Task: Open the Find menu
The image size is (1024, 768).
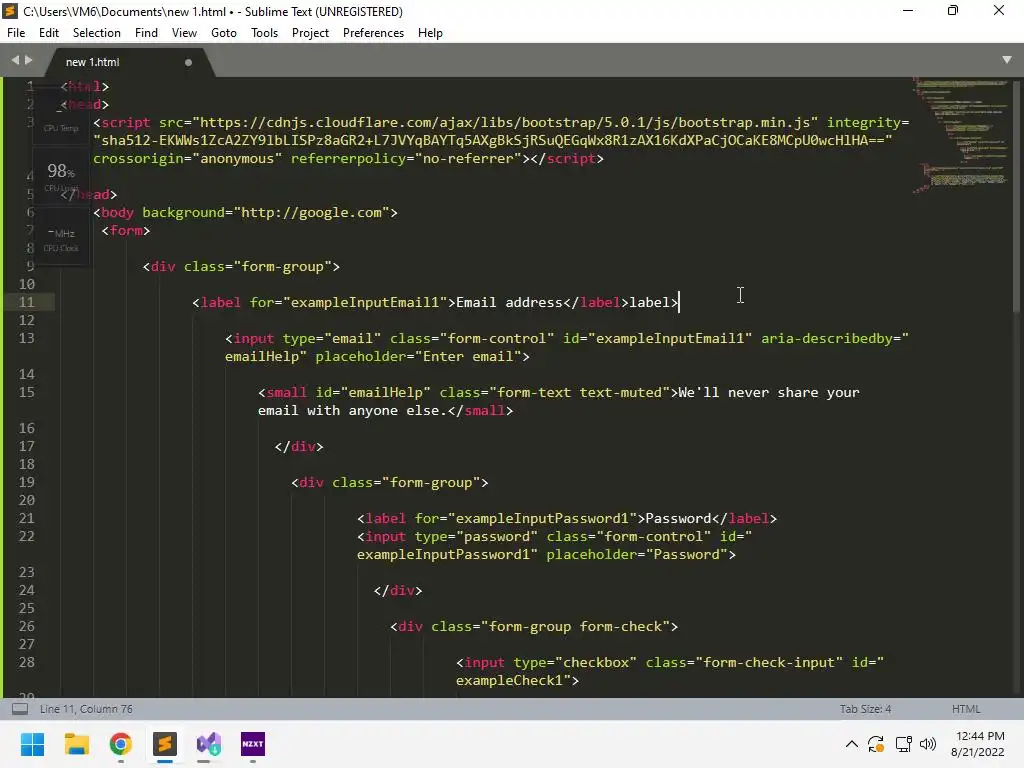Action: [x=146, y=33]
